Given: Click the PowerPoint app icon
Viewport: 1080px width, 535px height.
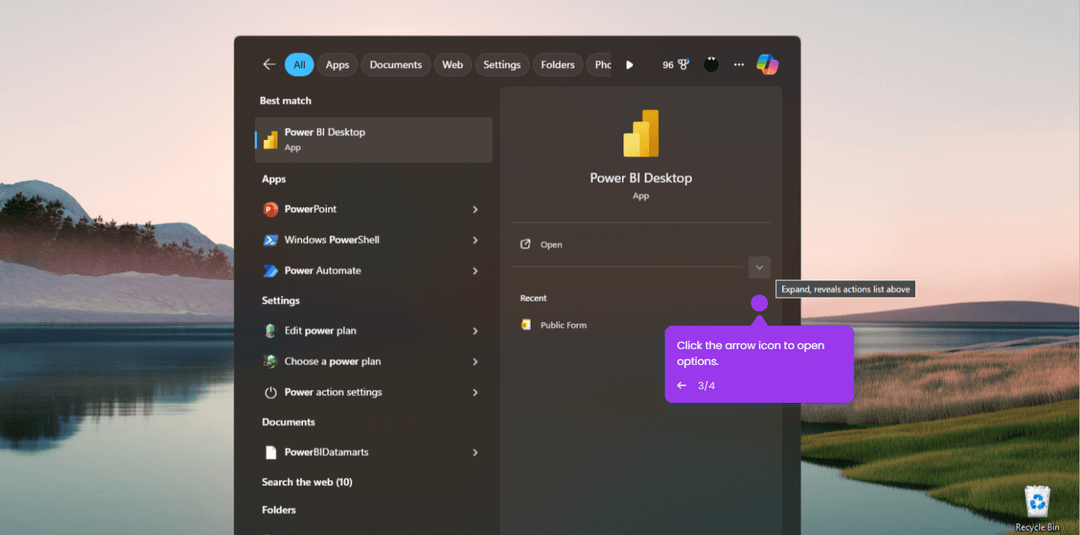Looking at the screenshot, I should (x=271, y=209).
